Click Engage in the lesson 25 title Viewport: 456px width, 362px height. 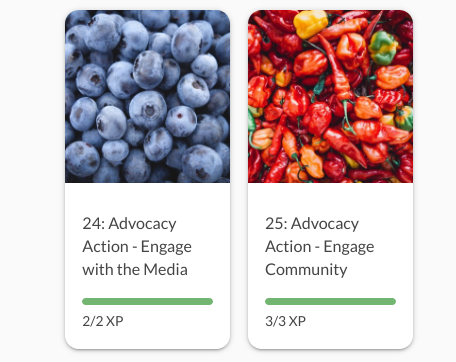point(349,248)
